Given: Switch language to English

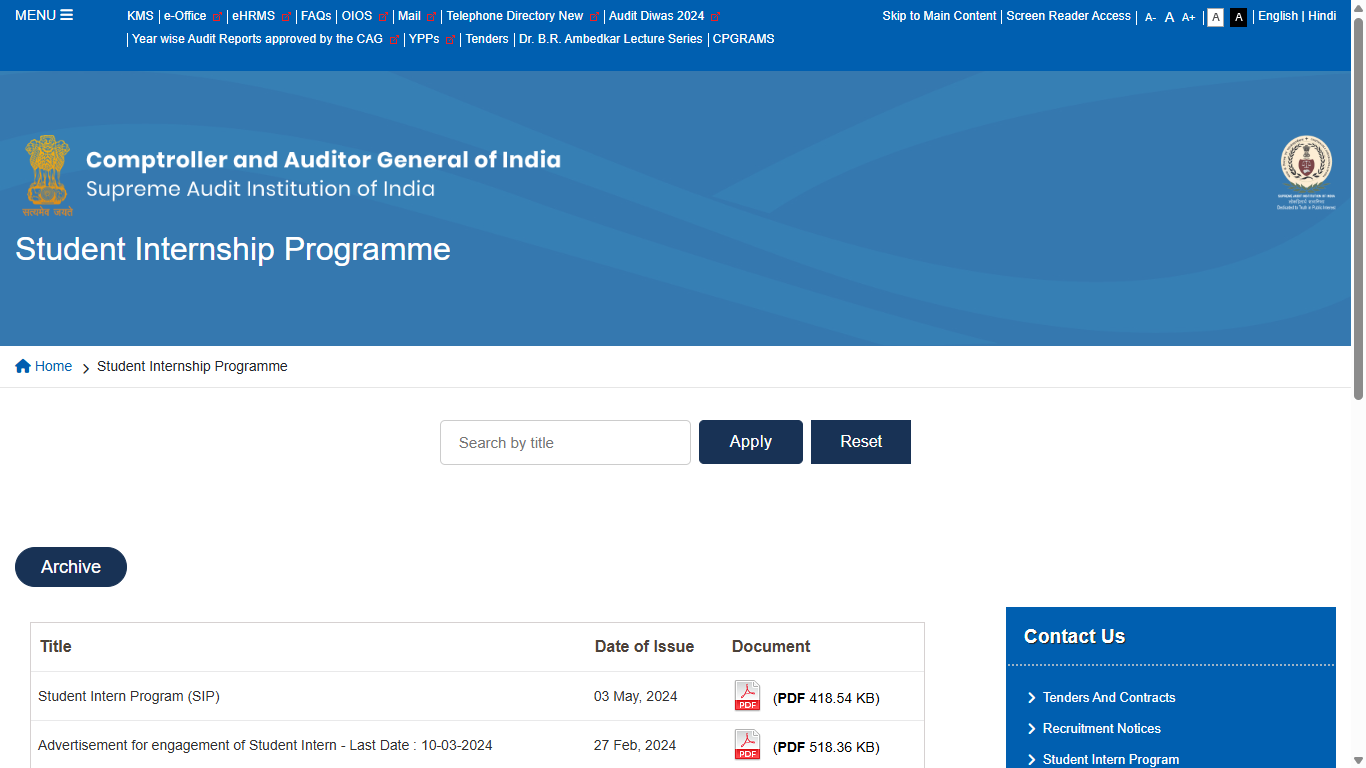Looking at the screenshot, I should (1278, 16).
